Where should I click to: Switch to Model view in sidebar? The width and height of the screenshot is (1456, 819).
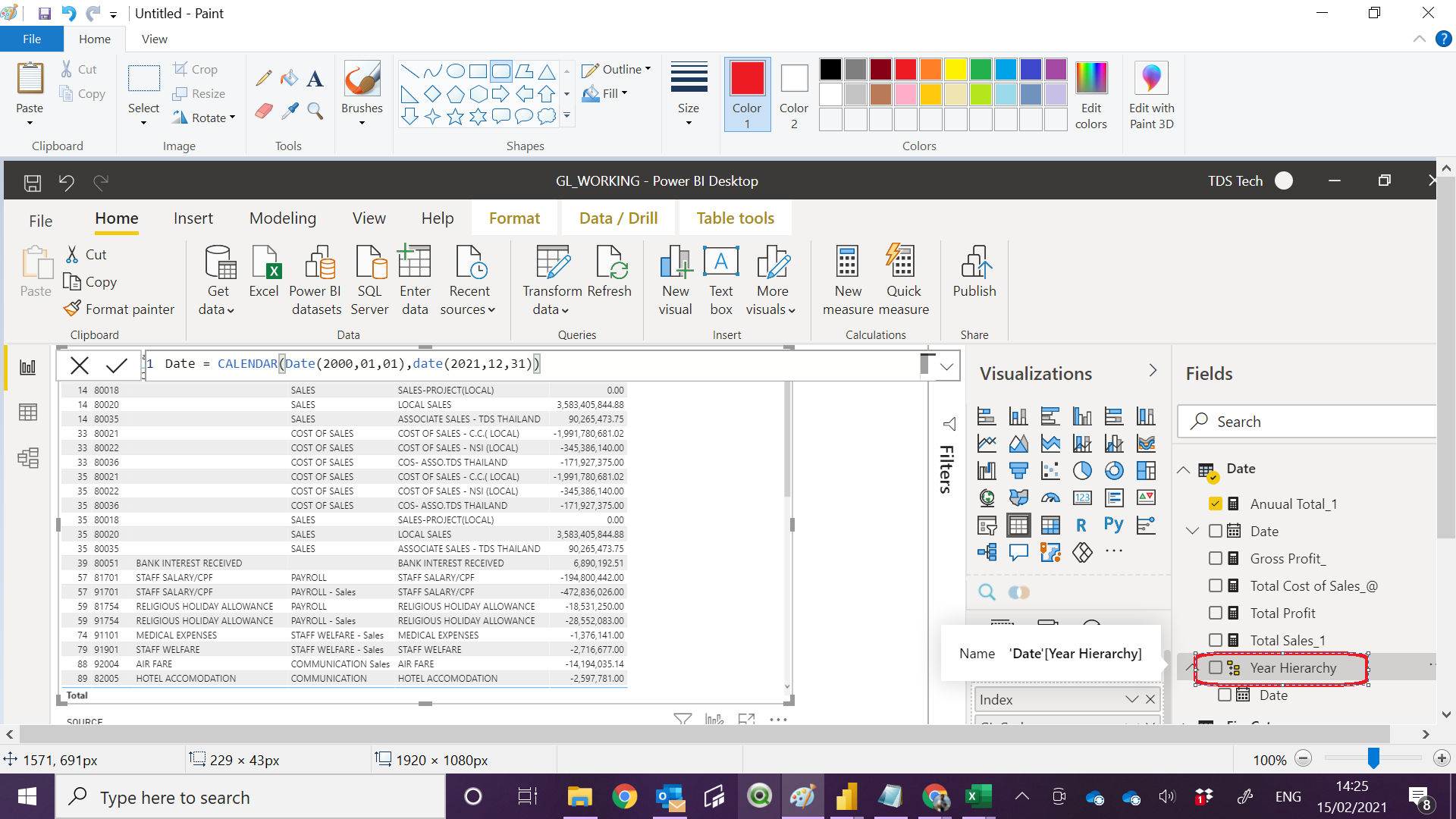pos(28,458)
